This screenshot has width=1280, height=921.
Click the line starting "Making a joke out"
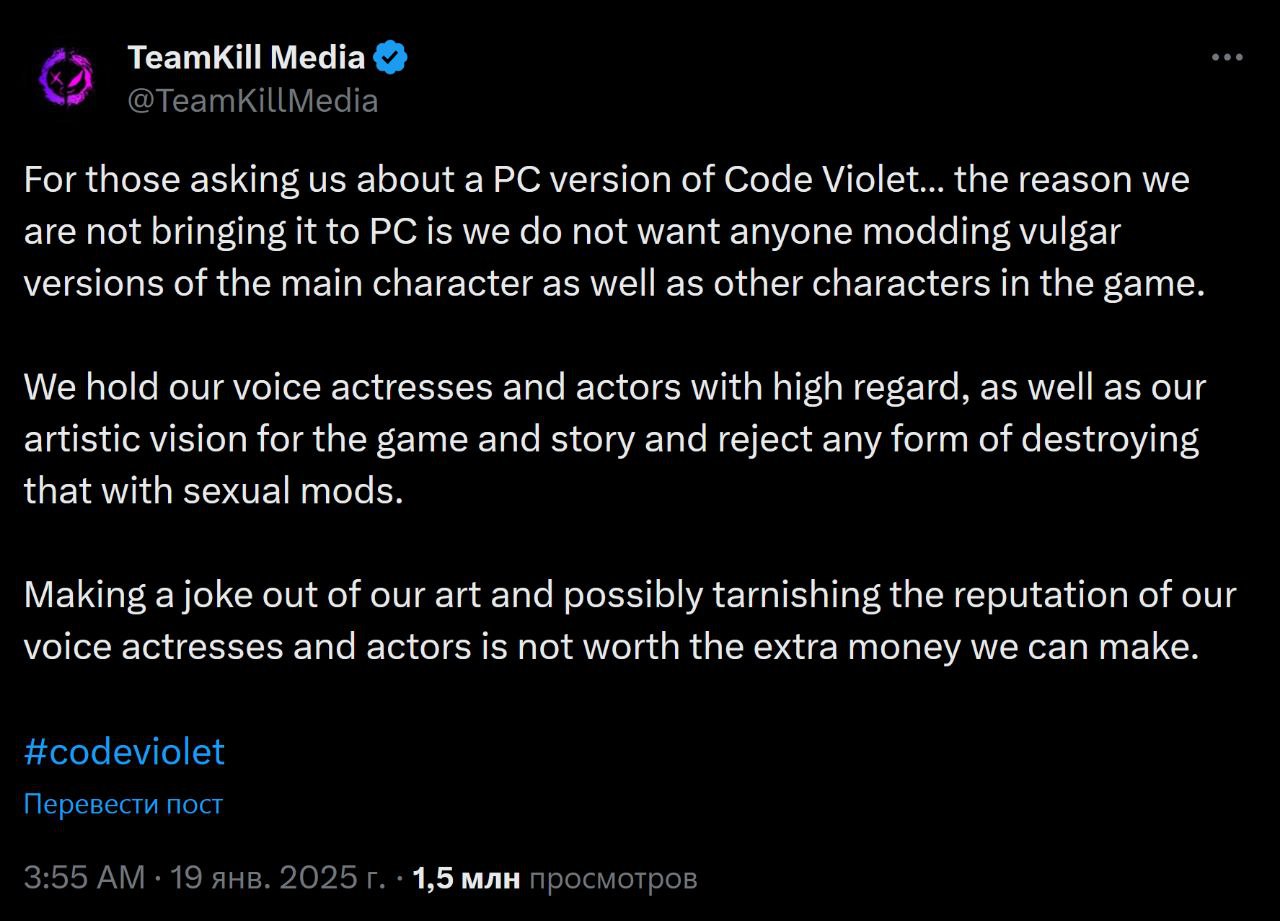629,595
